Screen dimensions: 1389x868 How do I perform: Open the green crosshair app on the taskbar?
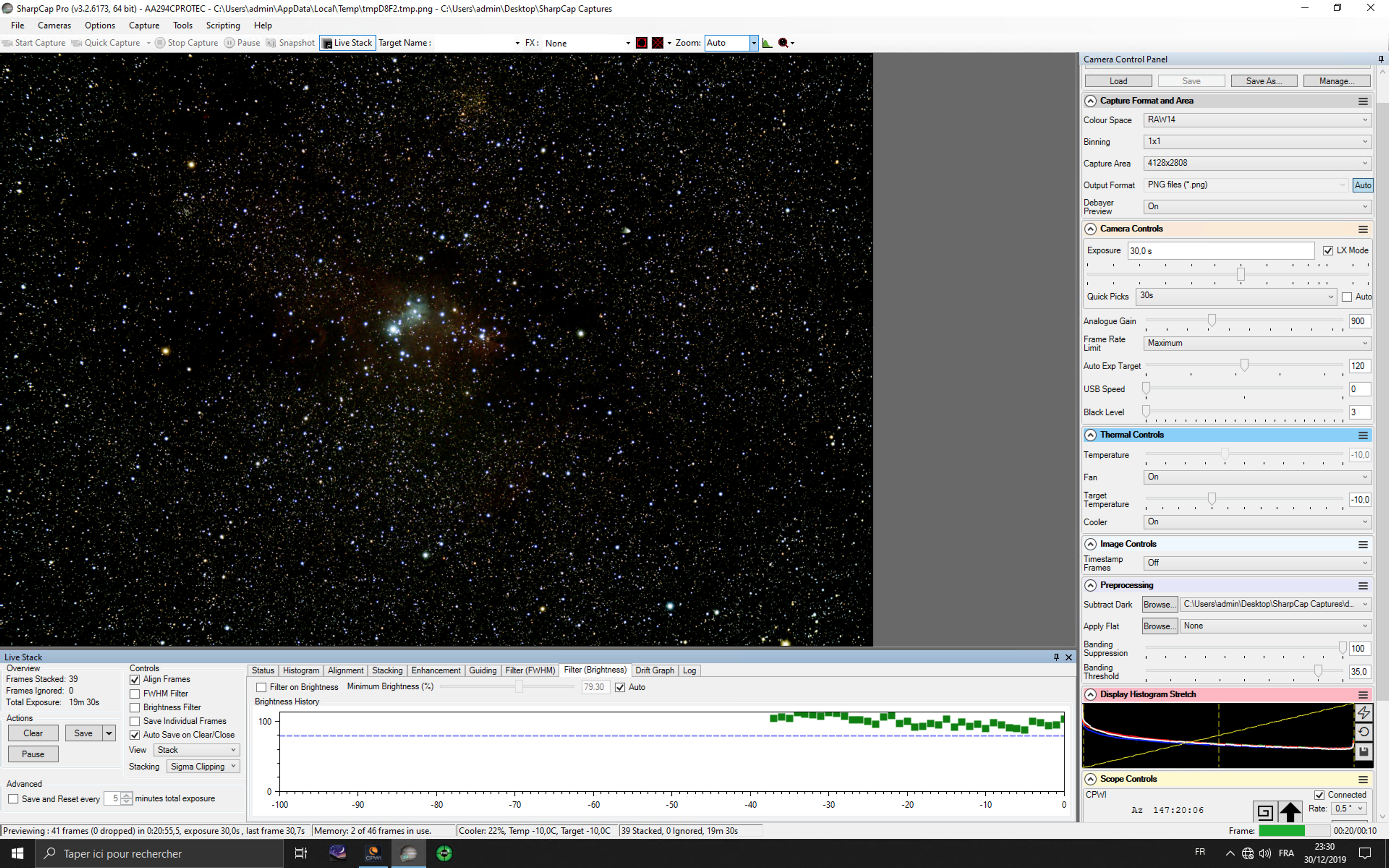[444, 854]
